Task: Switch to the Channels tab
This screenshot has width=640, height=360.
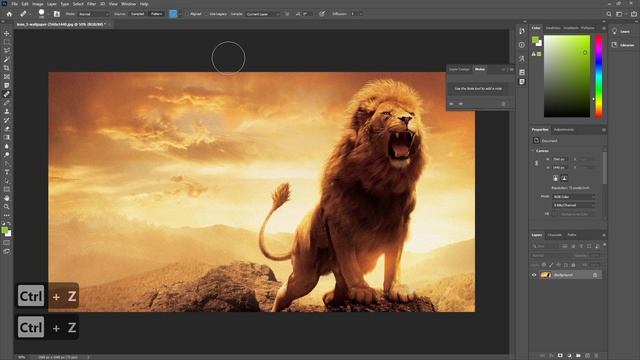Action: click(555, 235)
